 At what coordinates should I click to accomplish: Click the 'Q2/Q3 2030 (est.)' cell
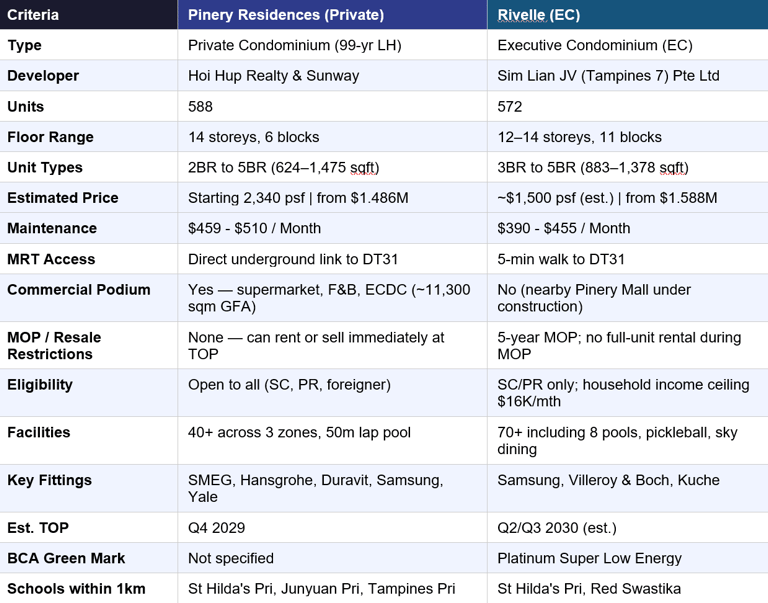tap(628, 528)
